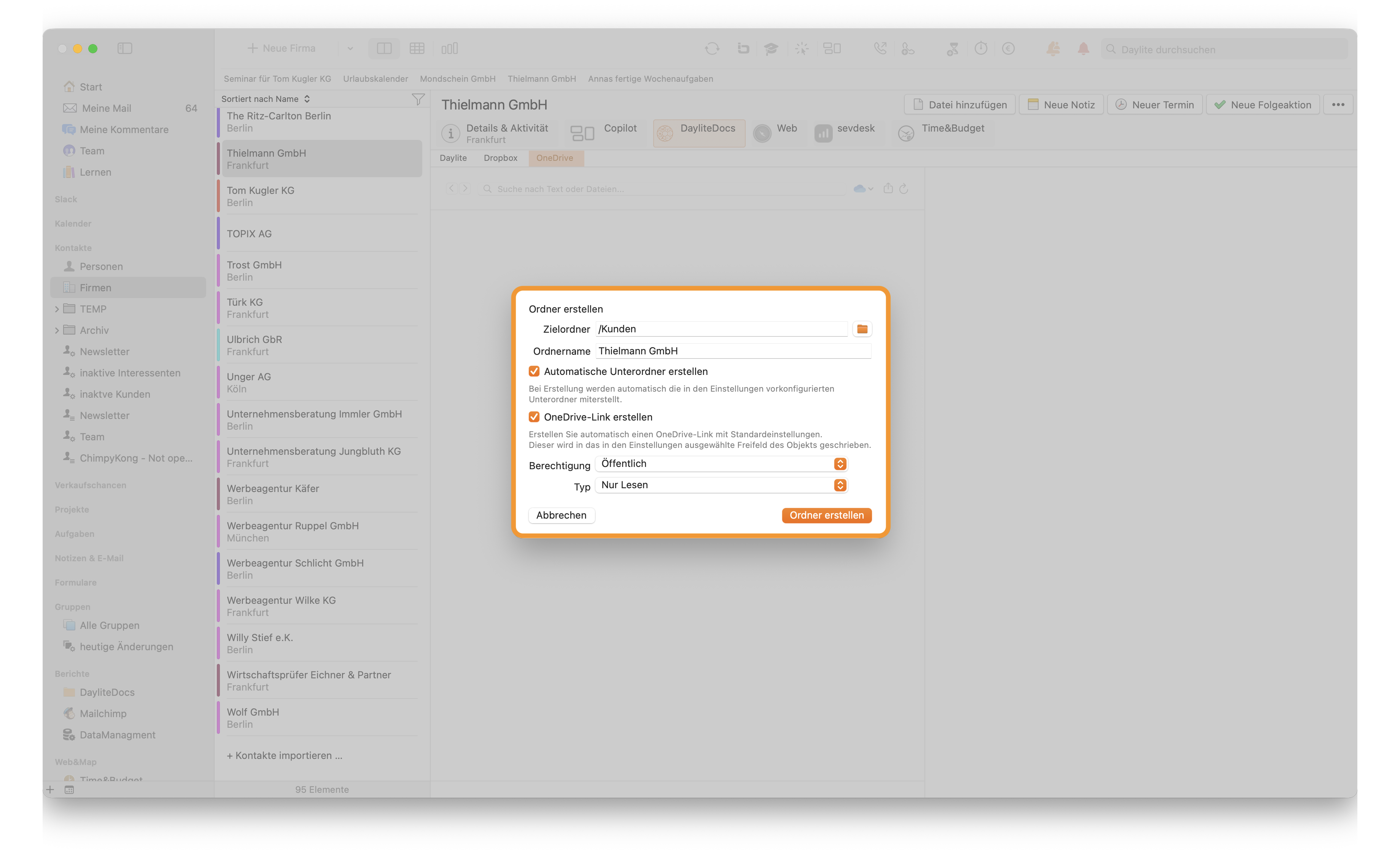Open Meine Mail in sidebar
This screenshot has height=854, width=1400.
coord(106,108)
